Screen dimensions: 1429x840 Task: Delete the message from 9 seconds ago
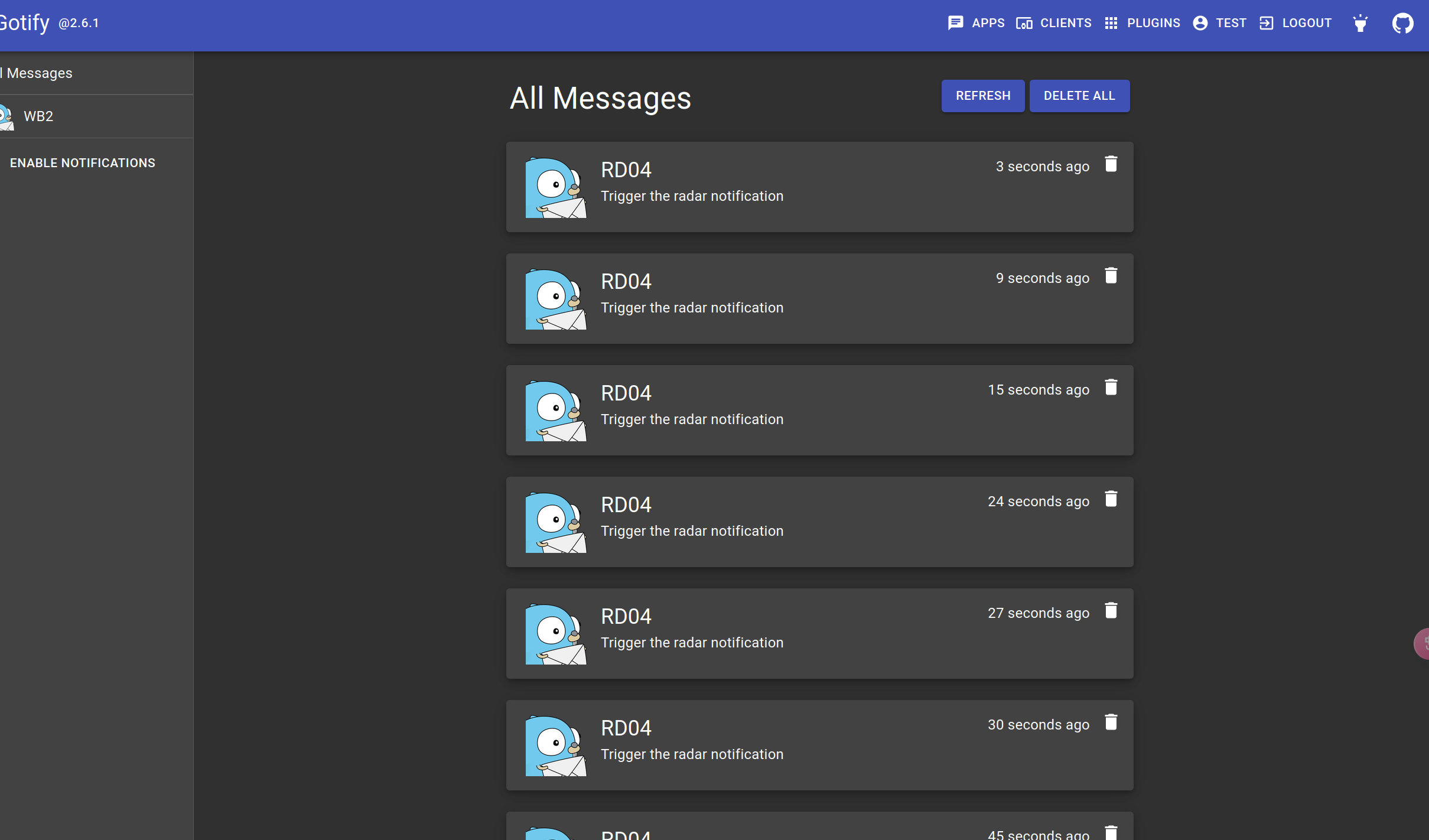pos(1111,276)
